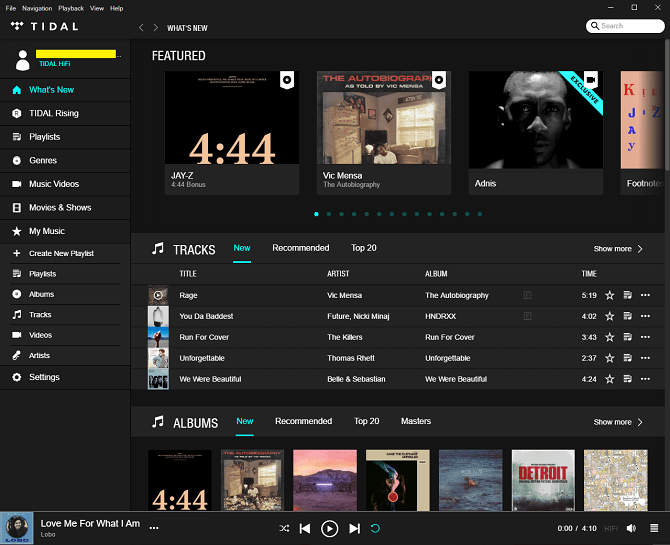Open the File menu
The image size is (670, 545).
11,8
